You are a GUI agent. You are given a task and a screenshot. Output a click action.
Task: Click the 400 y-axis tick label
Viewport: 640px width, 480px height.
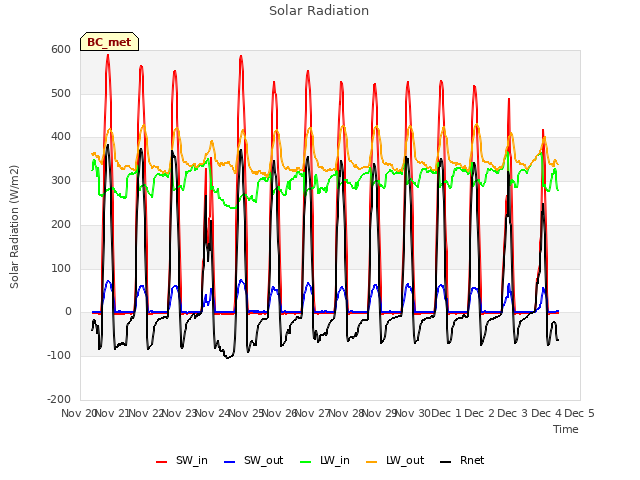click(x=61, y=137)
